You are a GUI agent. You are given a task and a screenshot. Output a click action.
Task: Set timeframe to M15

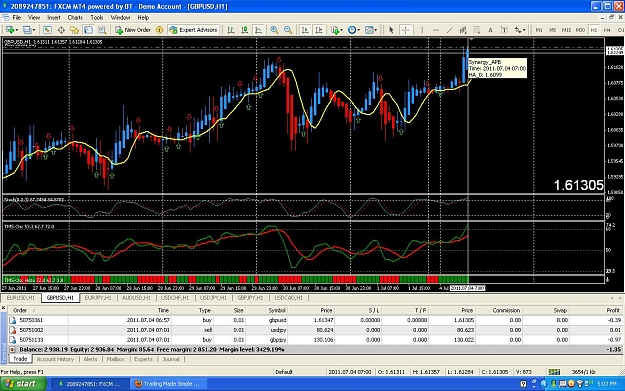(566, 30)
